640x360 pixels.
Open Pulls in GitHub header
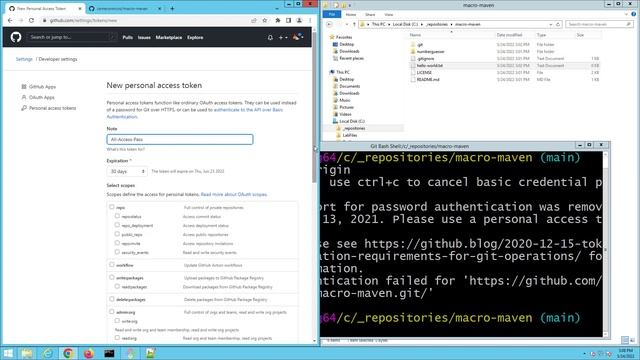(128, 38)
